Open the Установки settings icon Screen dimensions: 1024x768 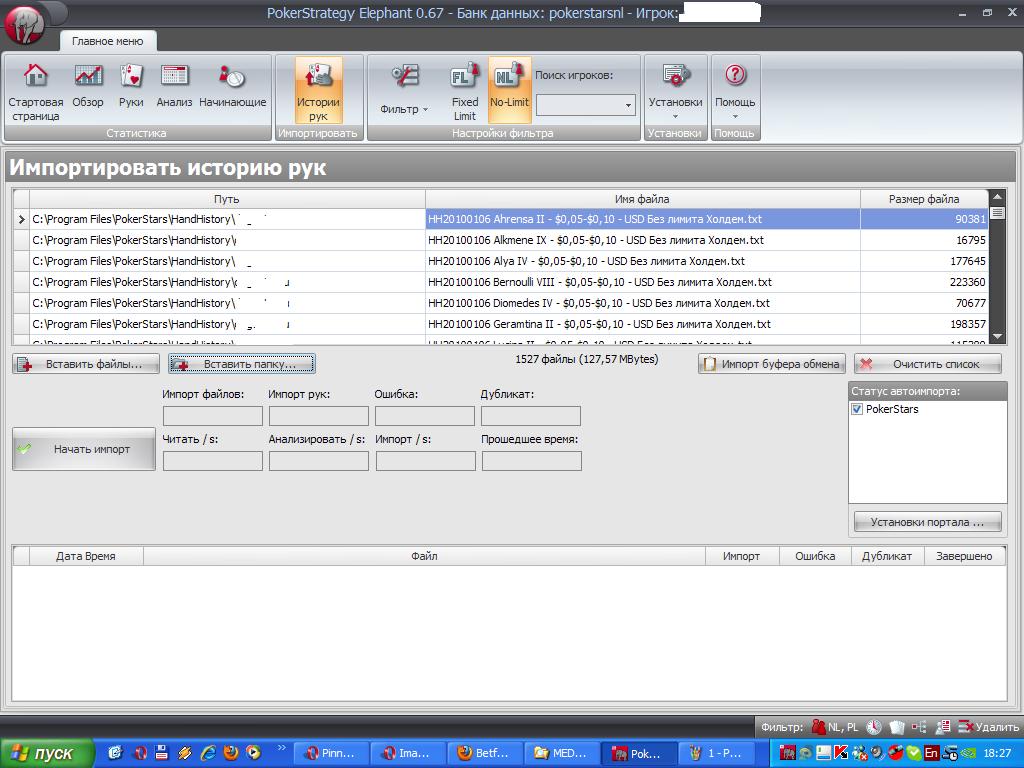(x=675, y=75)
